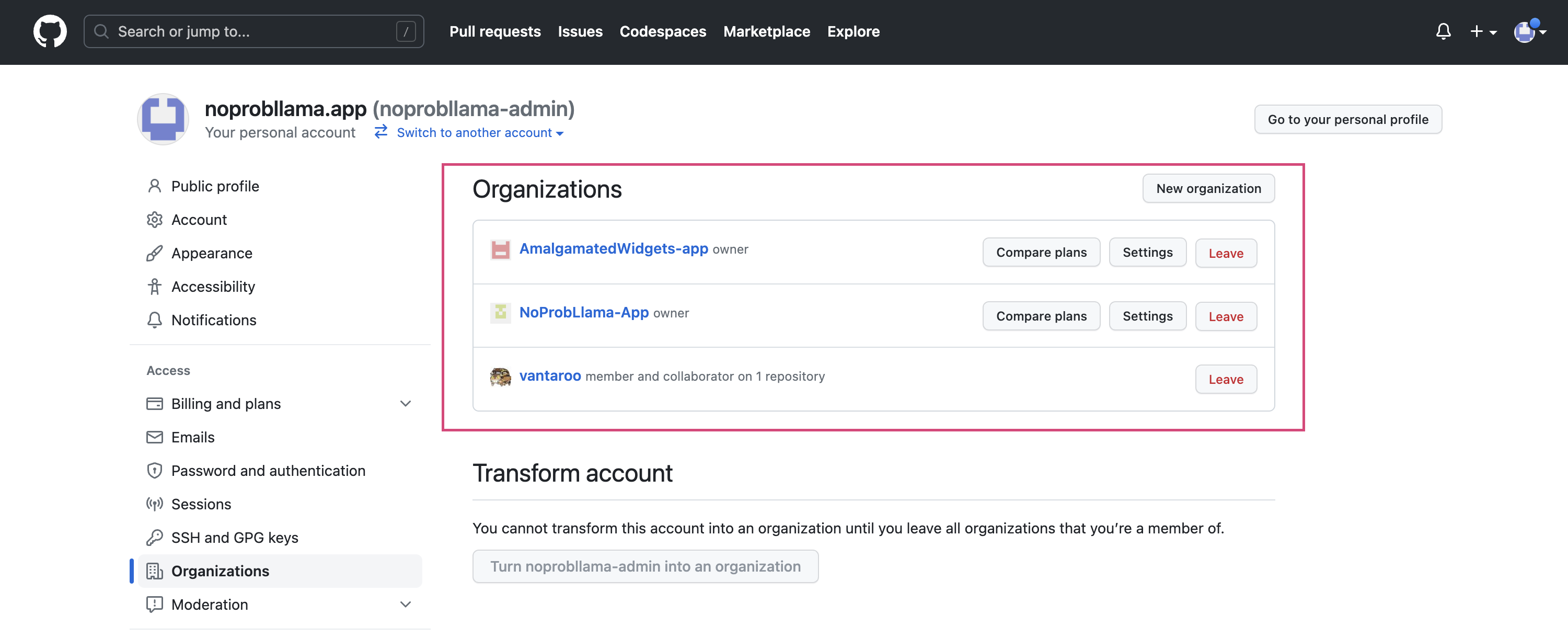
Task: Open the plus create-new menu
Action: (x=1483, y=32)
